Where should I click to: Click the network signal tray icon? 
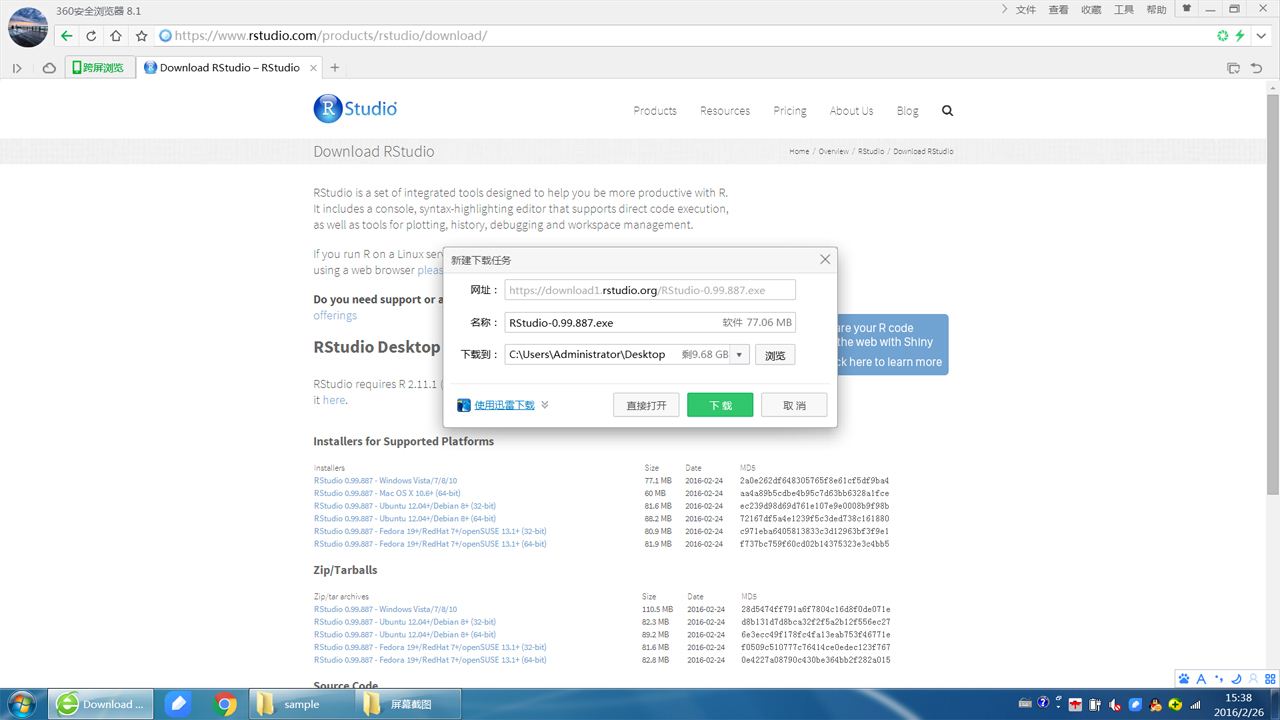tap(1195, 704)
